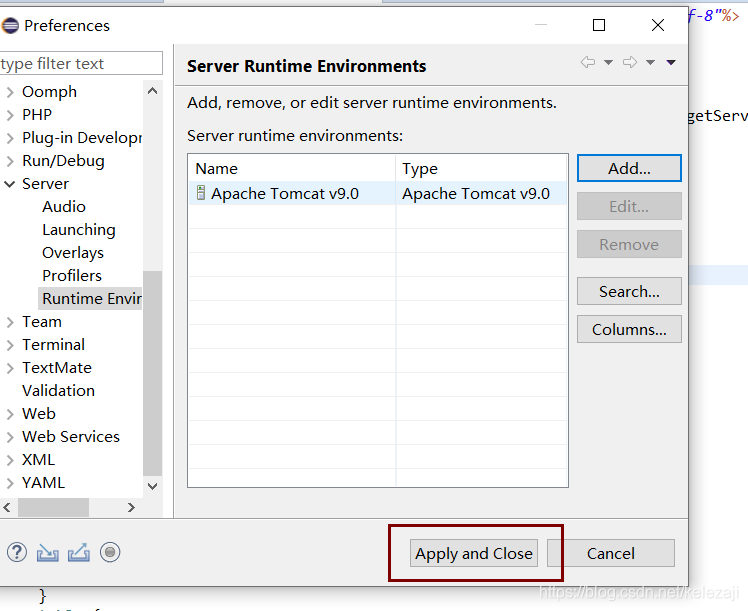This screenshot has width=748, height=611.
Task: Click the Remove button
Action: pyautogui.click(x=629, y=244)
